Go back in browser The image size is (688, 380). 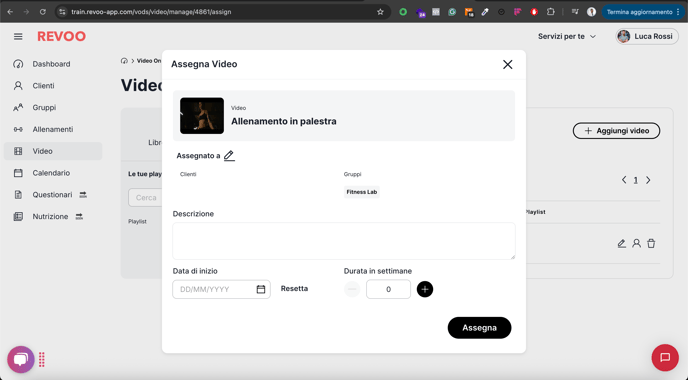point(10,12)
